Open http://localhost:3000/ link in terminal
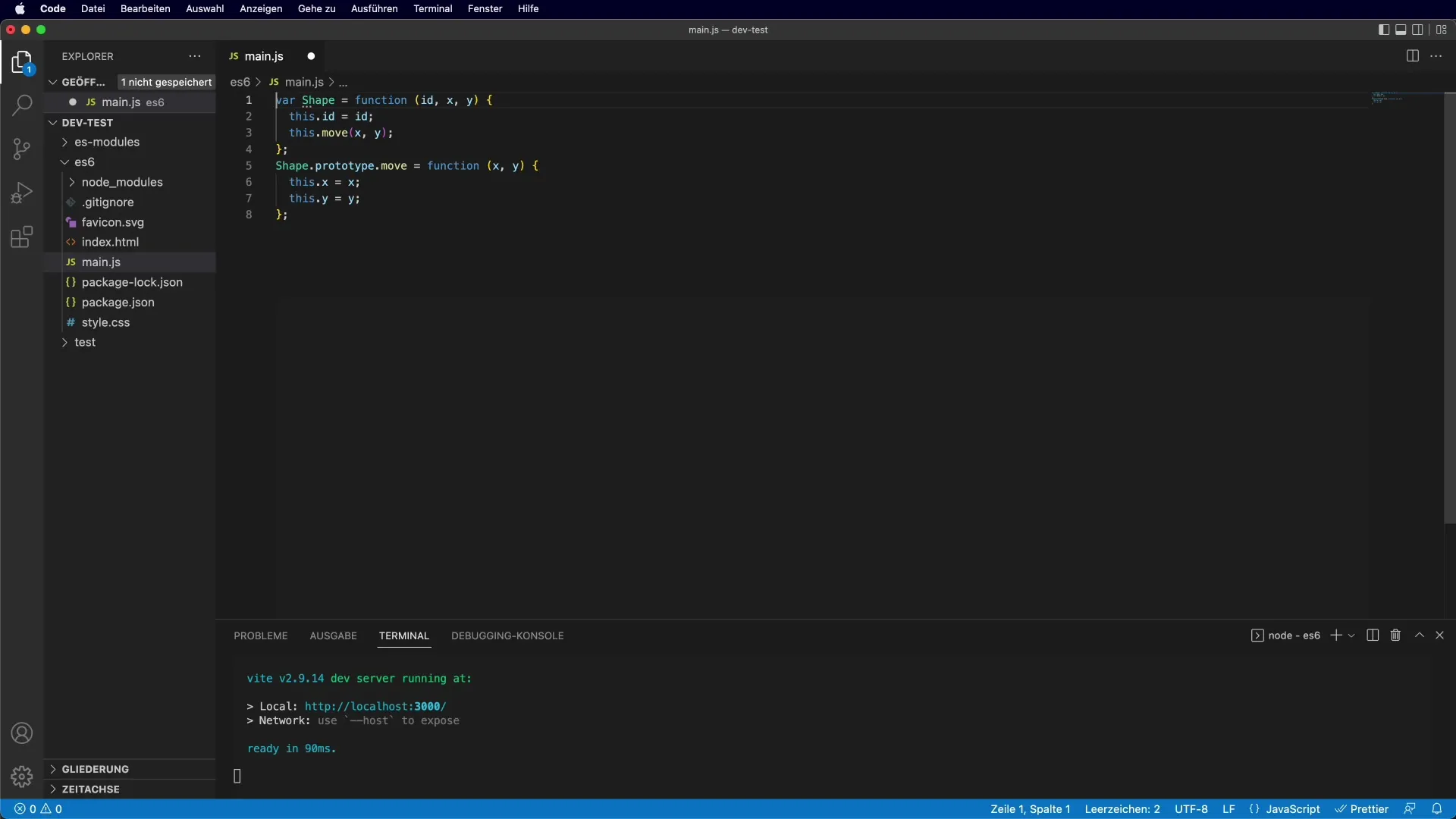Image resolution: width=1456 pixels, height=819 pixels. pyautogui.click(x=375, y=706)
